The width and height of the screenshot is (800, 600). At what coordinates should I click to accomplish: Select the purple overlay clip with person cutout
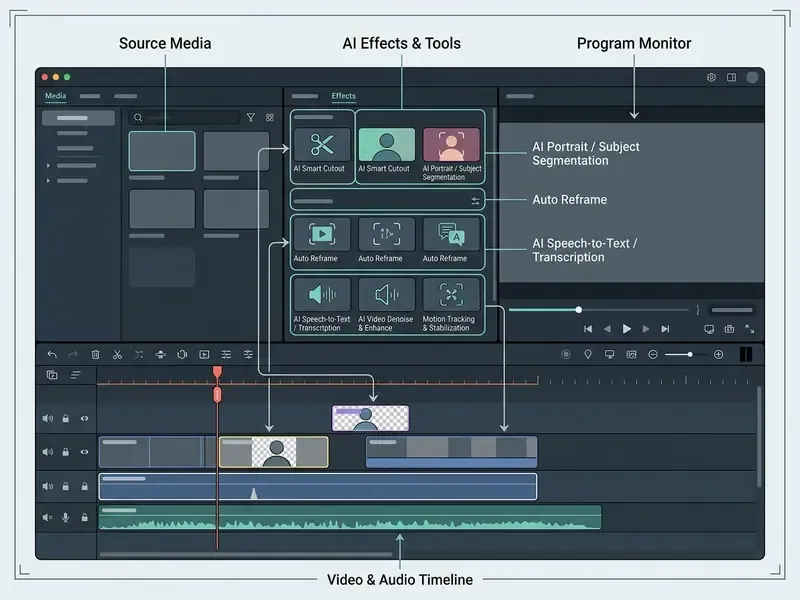tap(370, 418)
